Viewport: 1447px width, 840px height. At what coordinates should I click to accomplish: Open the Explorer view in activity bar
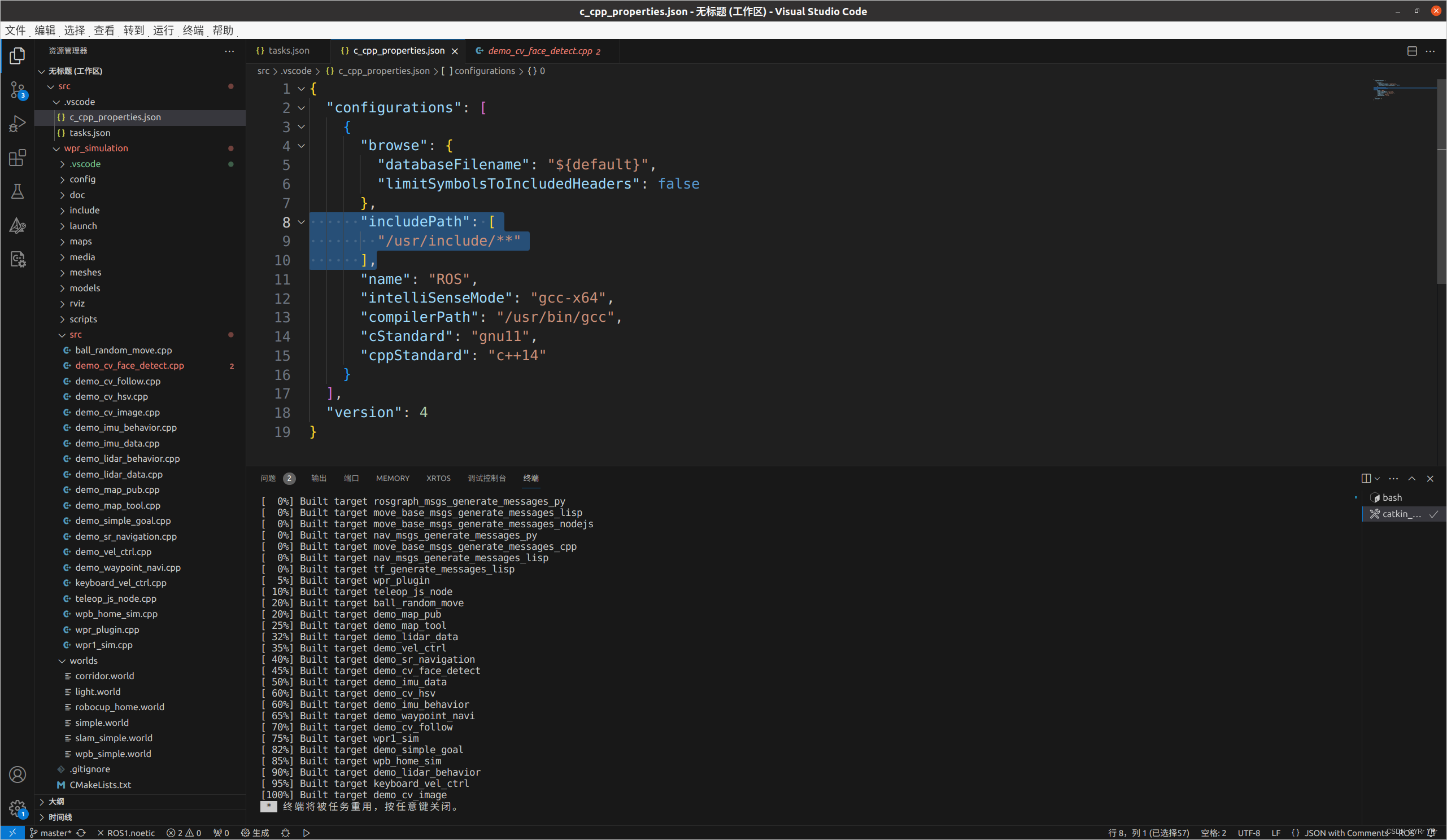click(17, 56)
